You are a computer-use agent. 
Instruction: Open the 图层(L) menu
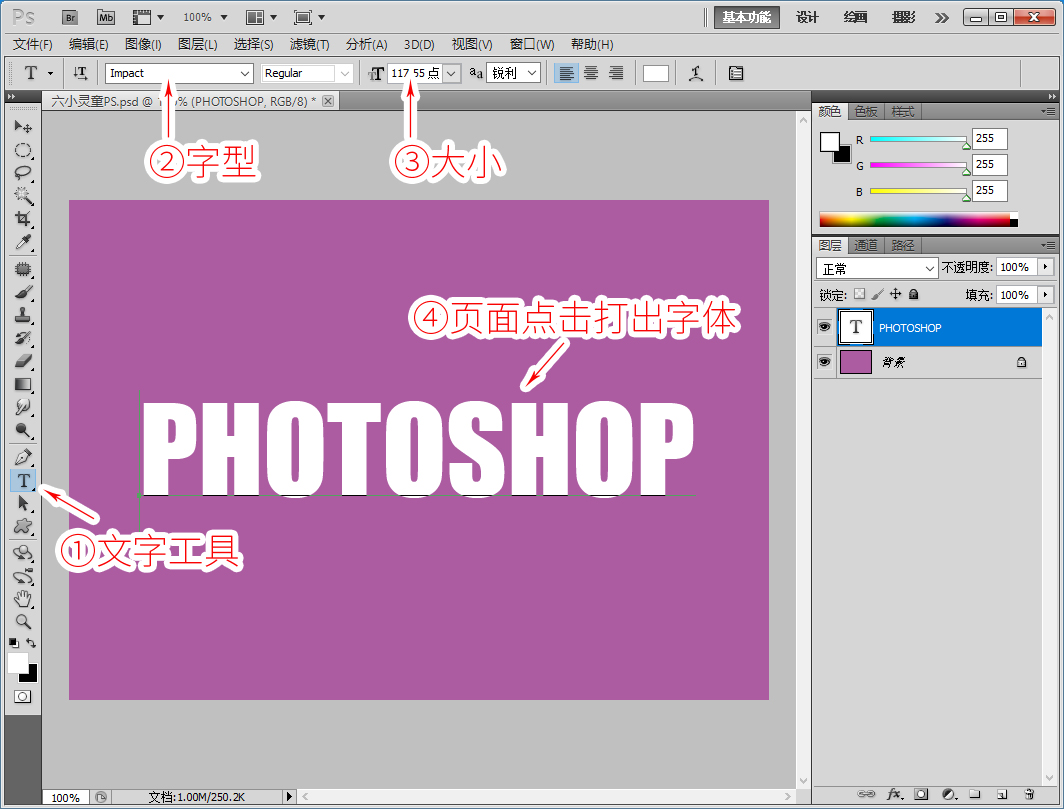point(197,44)
